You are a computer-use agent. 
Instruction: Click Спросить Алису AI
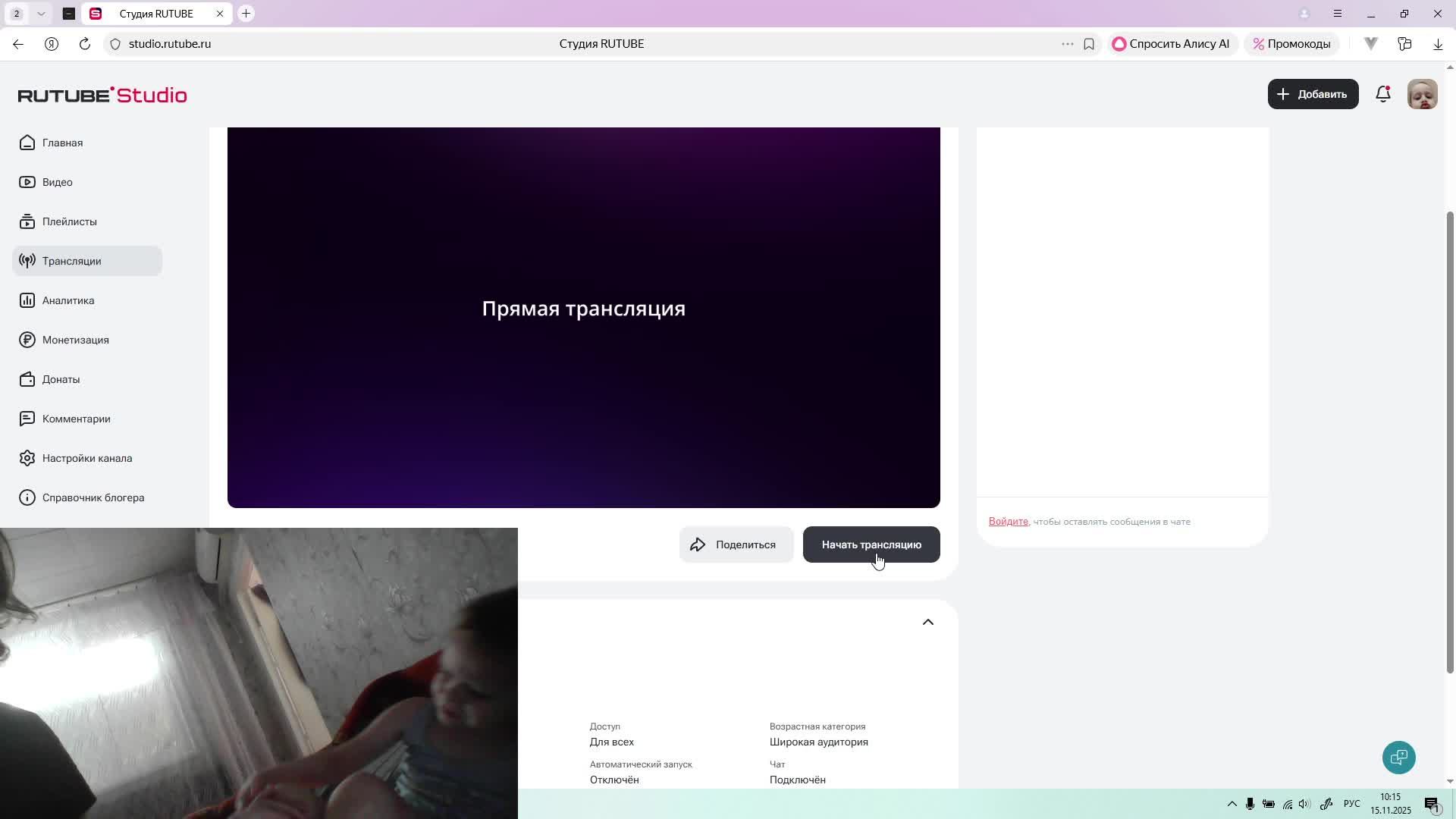tap(1172, 43)
